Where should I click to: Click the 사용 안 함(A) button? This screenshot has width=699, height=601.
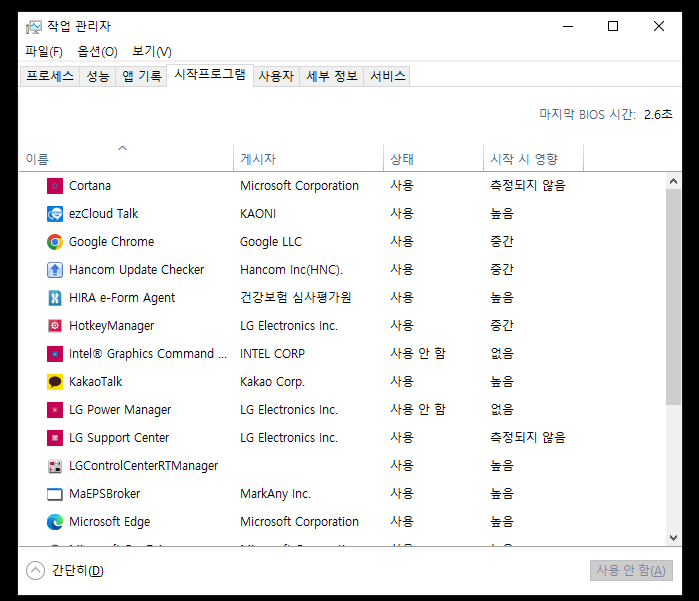[631, 570]
